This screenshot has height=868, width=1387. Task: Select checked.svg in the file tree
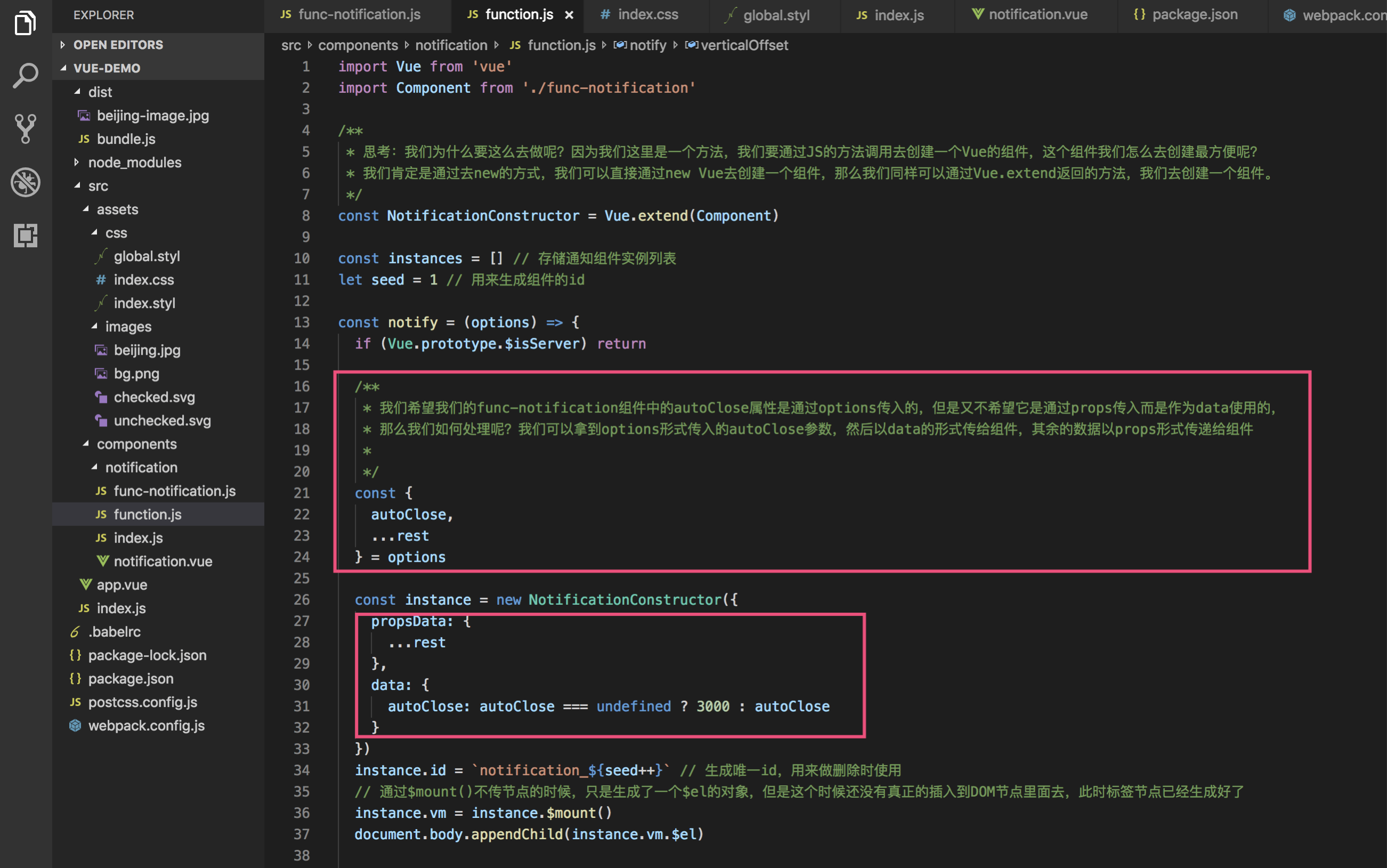153,396
